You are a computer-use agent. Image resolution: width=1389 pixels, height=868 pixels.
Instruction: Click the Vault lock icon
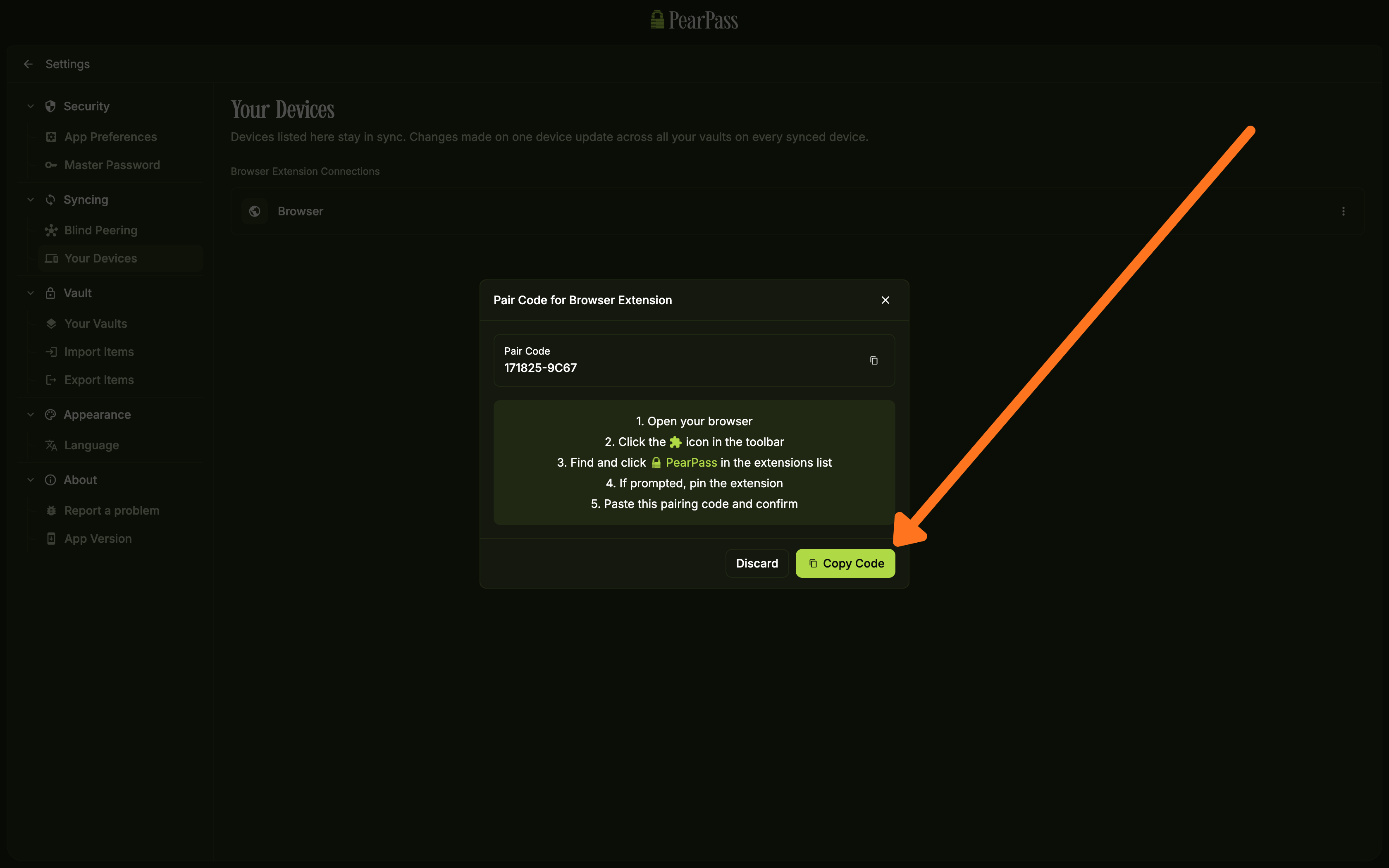pyautogui.click(x=50, y=293)
